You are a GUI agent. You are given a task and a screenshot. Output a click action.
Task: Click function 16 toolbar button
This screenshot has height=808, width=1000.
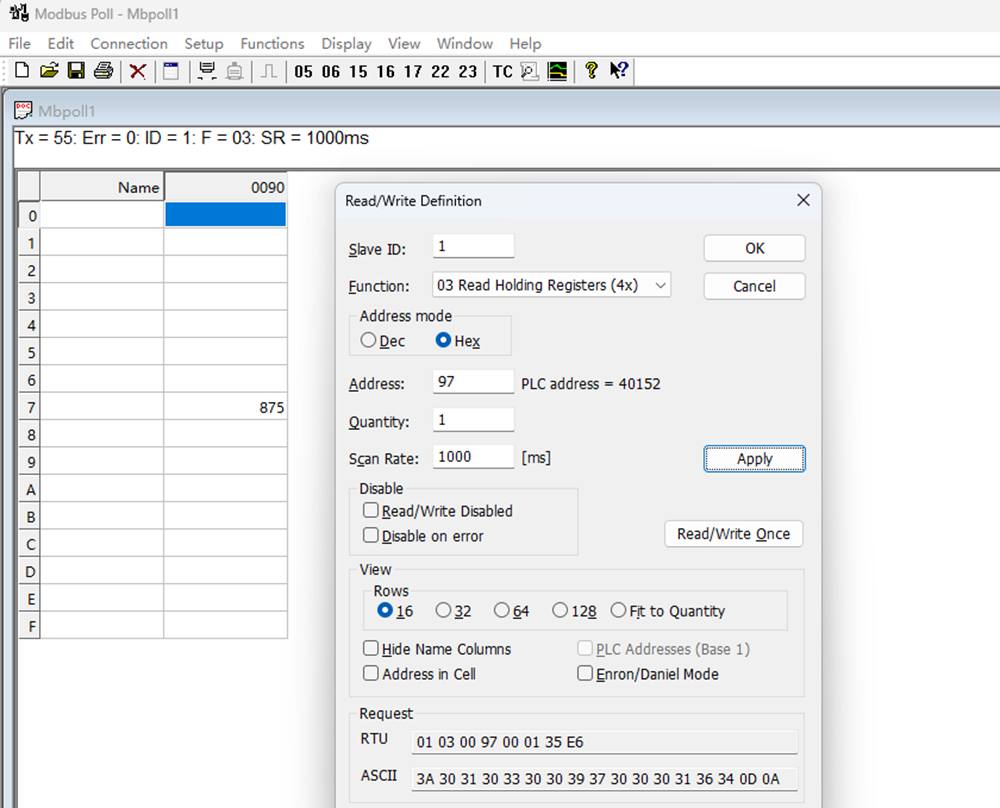pos(385,71)
